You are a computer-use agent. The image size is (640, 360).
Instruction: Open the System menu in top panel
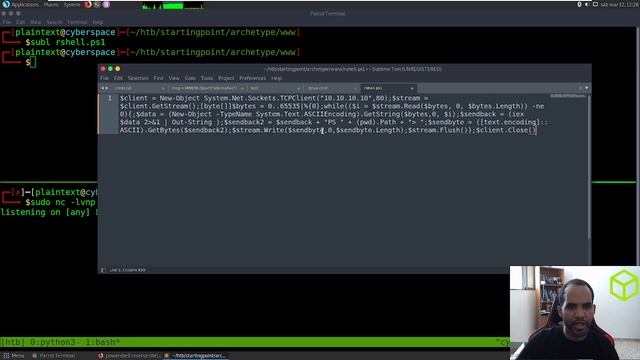(x=71, y=4)
